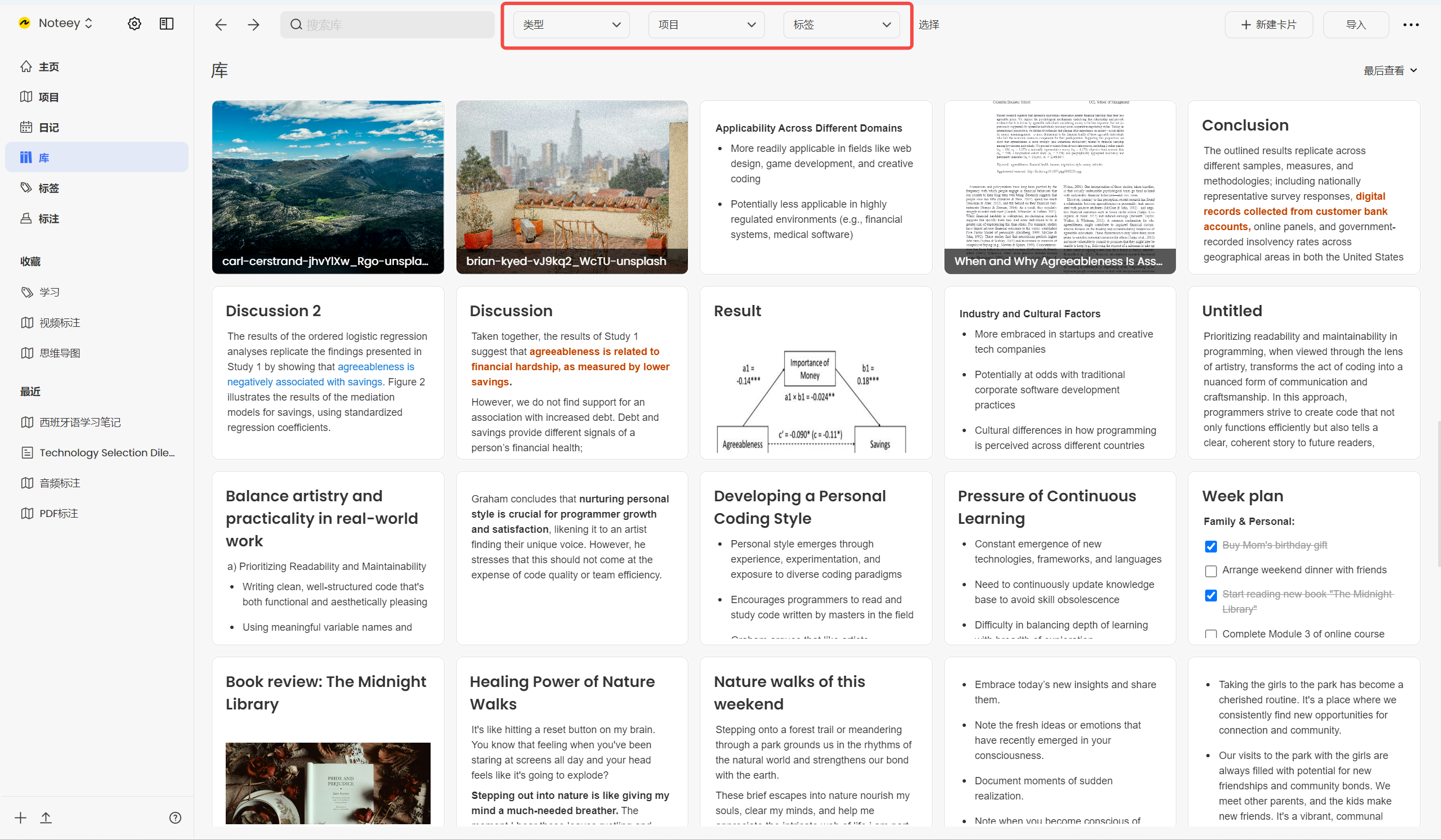Open recent item PDF标注
1441x840 pixels.
[97, 513]
